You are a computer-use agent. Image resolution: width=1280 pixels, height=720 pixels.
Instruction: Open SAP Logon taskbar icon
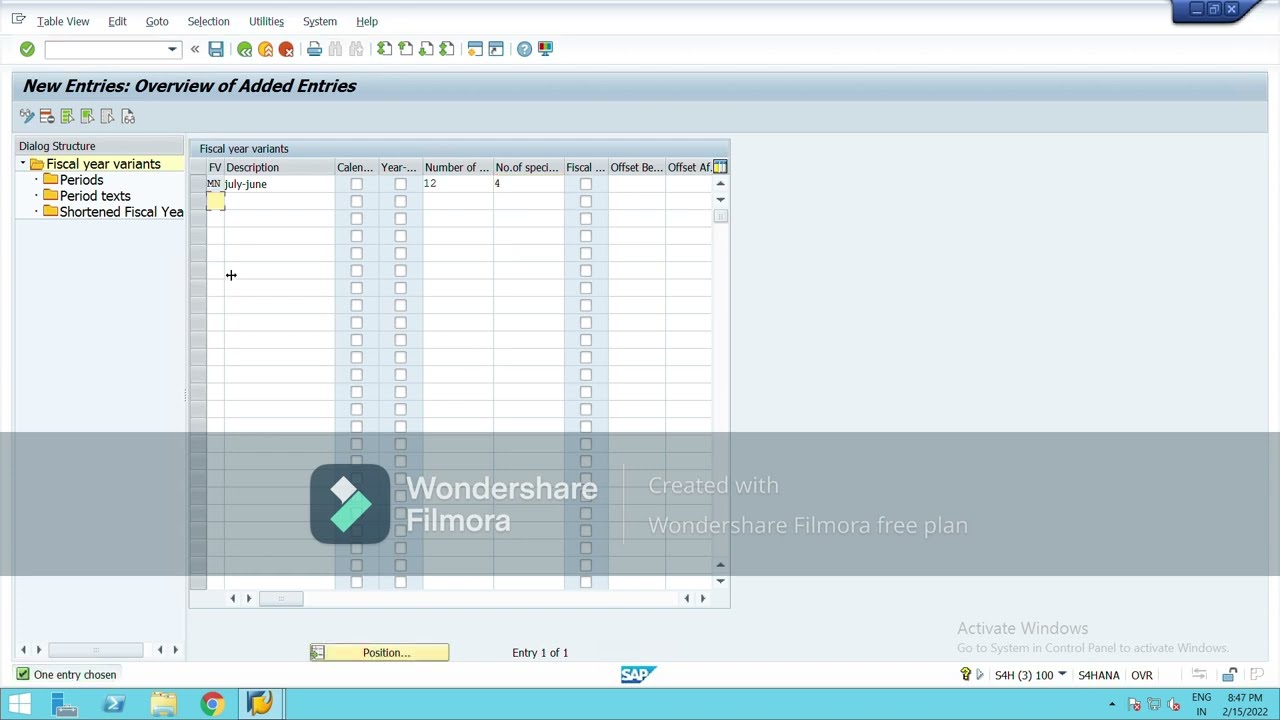pos(260,704)
